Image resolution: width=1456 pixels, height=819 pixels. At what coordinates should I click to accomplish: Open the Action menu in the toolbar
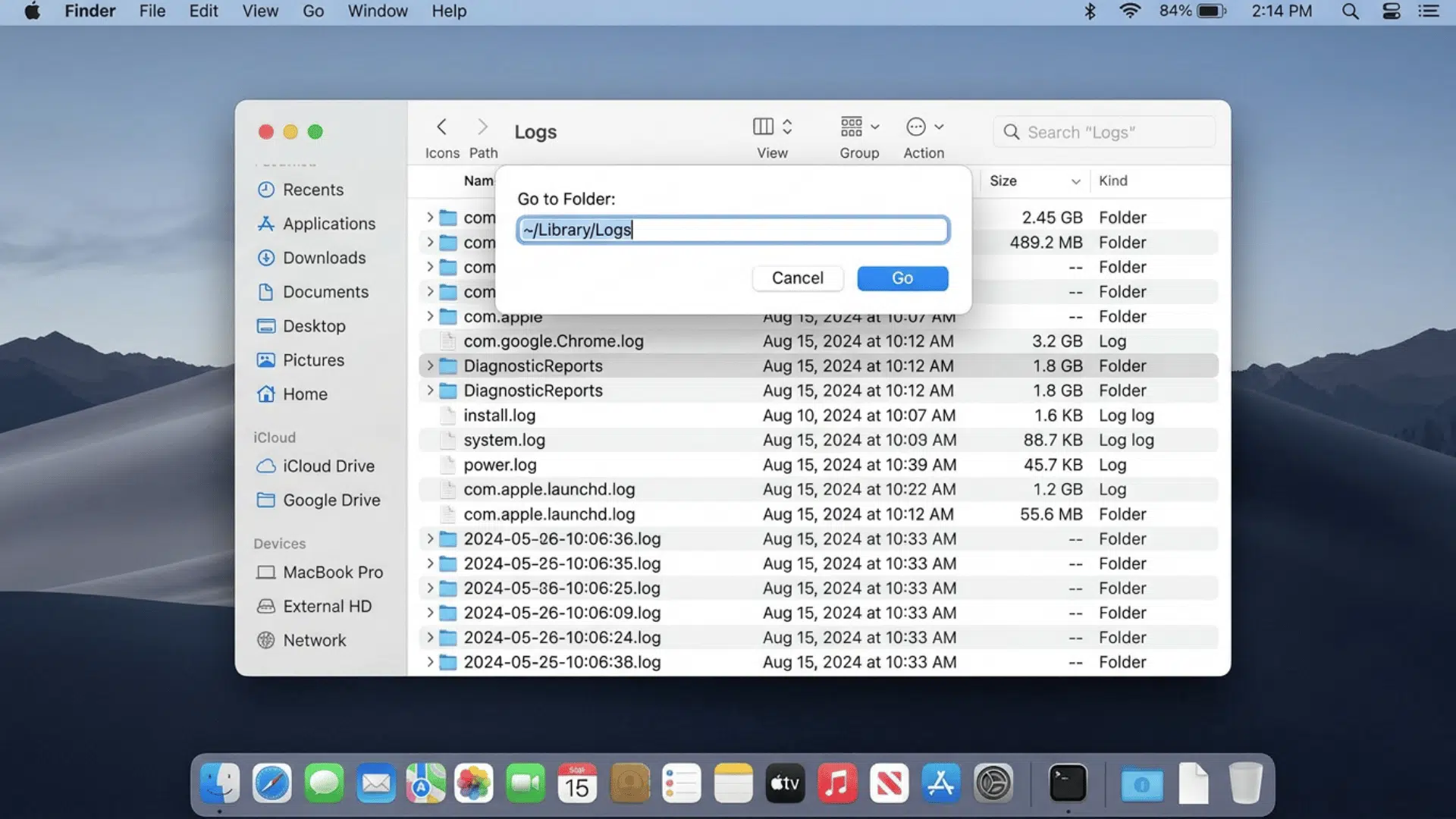[924, 127]
